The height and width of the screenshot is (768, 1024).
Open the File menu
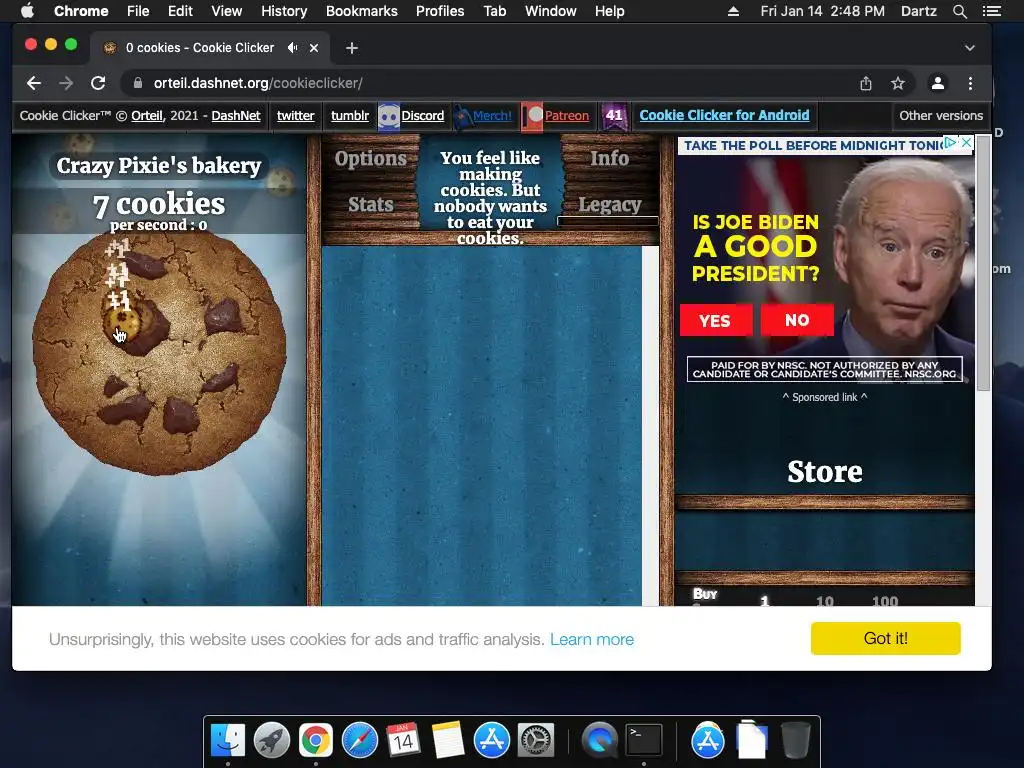coord(138,11)
